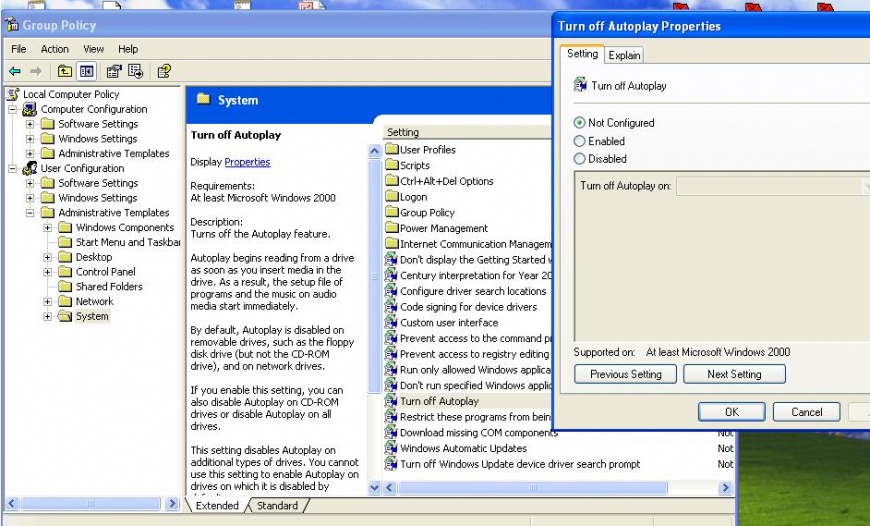Click the Start Menu and Taskbar folder icon

(65, 242)
